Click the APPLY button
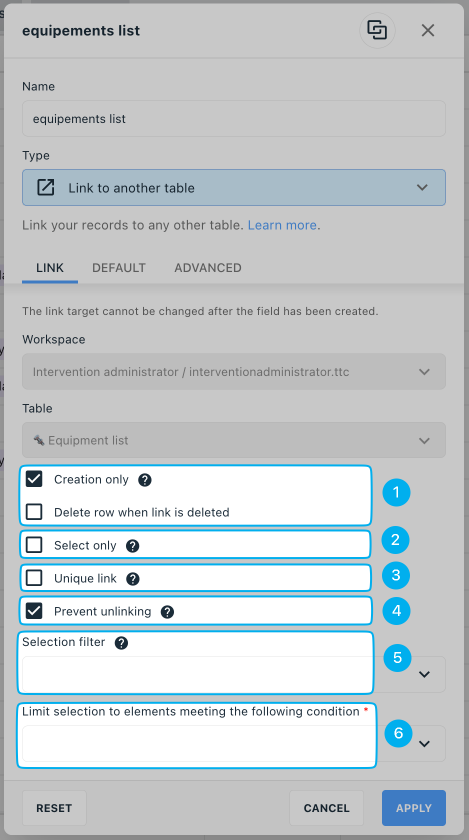469x840 pixels. click(414, 808)
